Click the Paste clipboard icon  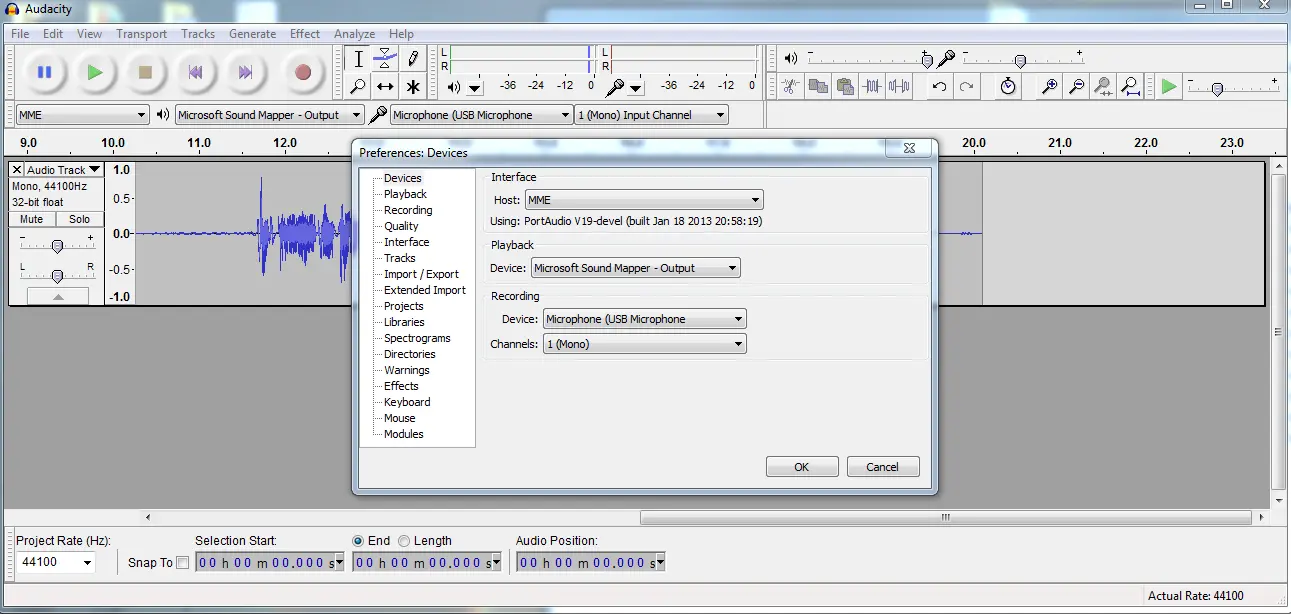tap(845, 86)
